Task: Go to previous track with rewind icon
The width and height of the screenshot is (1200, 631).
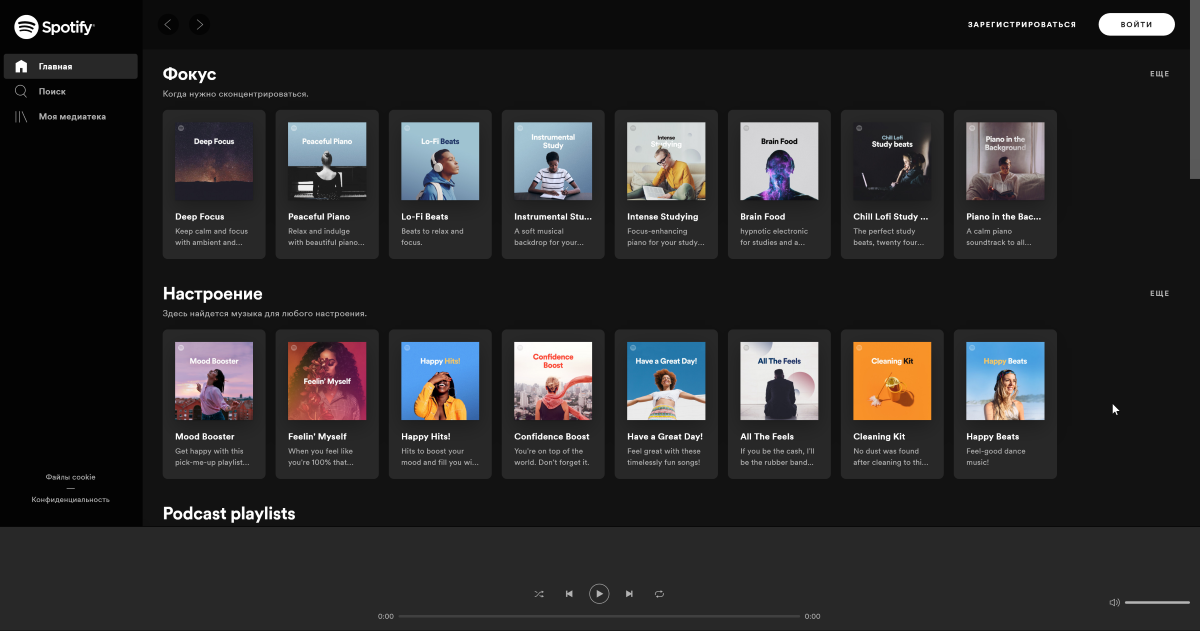Action: tap(569, 593)
